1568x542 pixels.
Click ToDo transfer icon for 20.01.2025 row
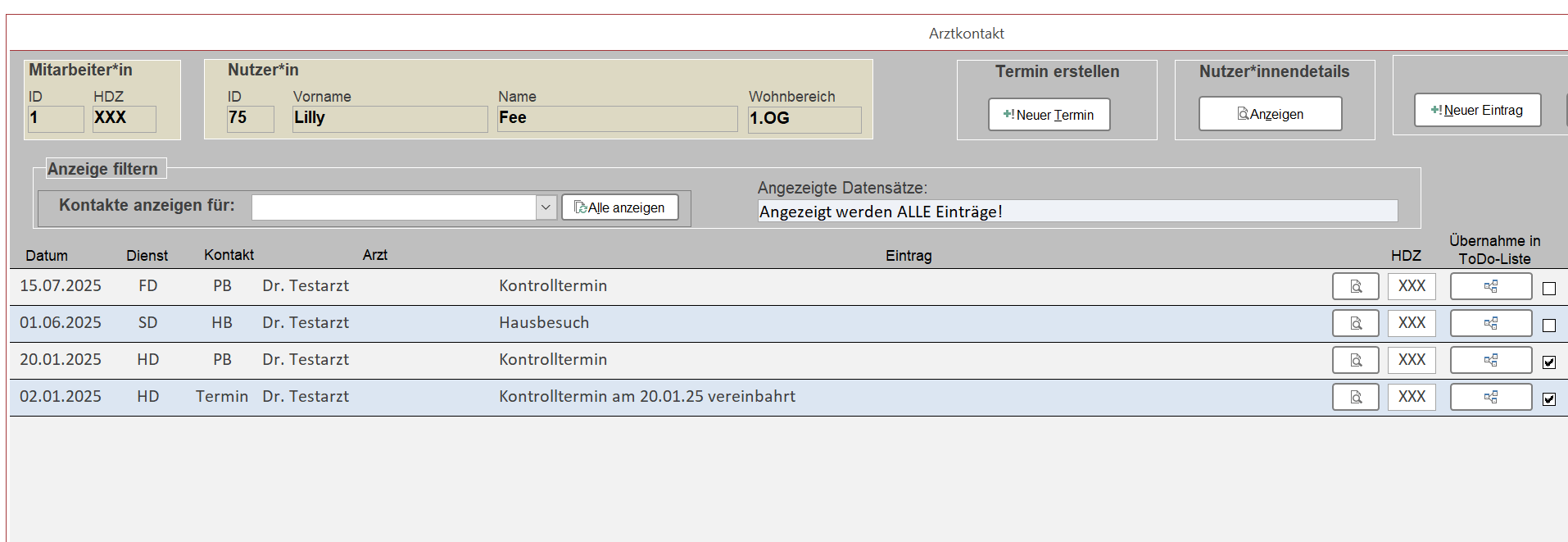1490,361
